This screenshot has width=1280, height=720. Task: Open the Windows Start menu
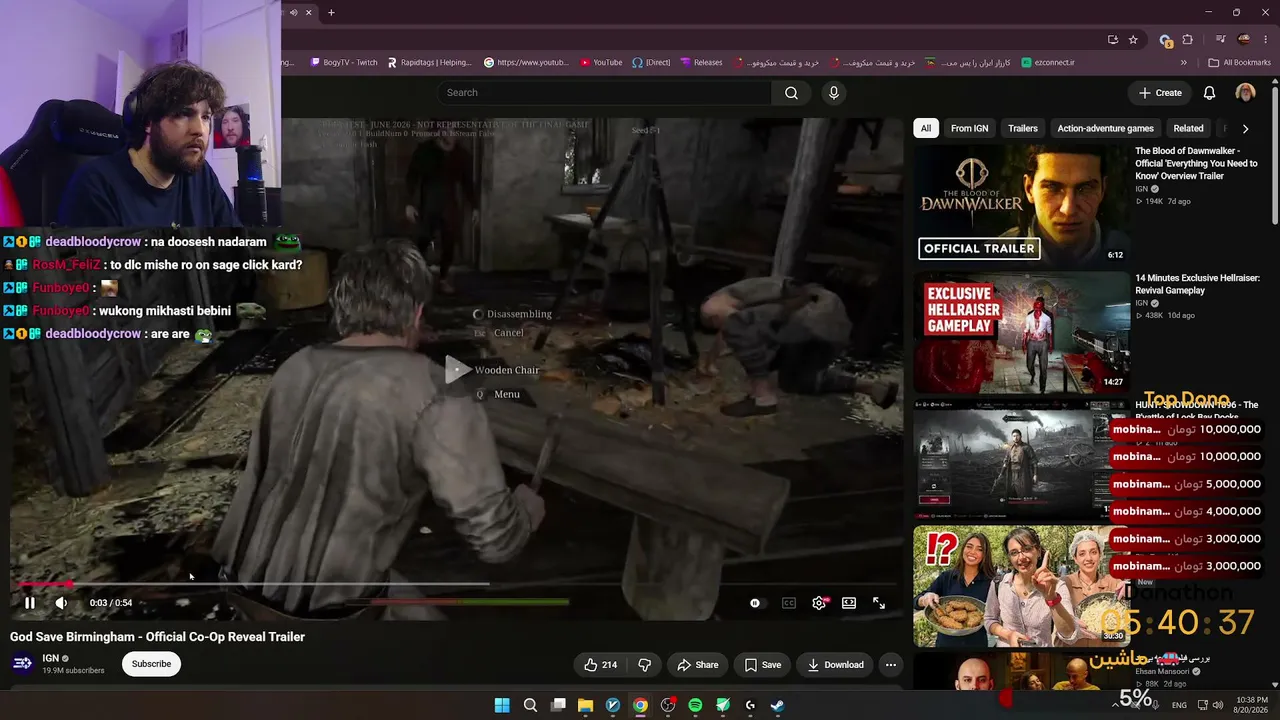pos(502,705)
